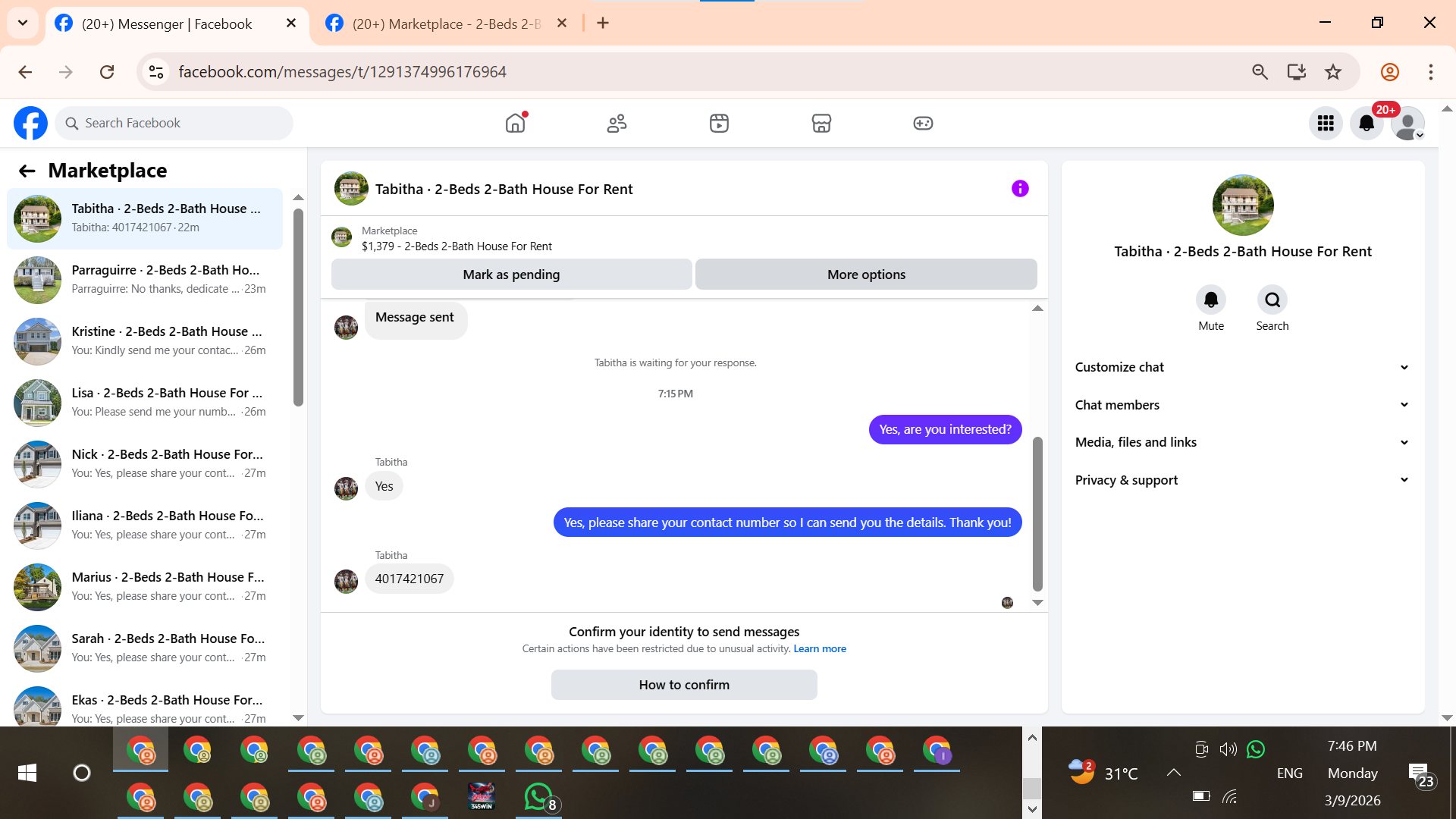Mute the Tabitha conversation
The height and width of the screenshot is (819, 1456).
[1211, 300]
